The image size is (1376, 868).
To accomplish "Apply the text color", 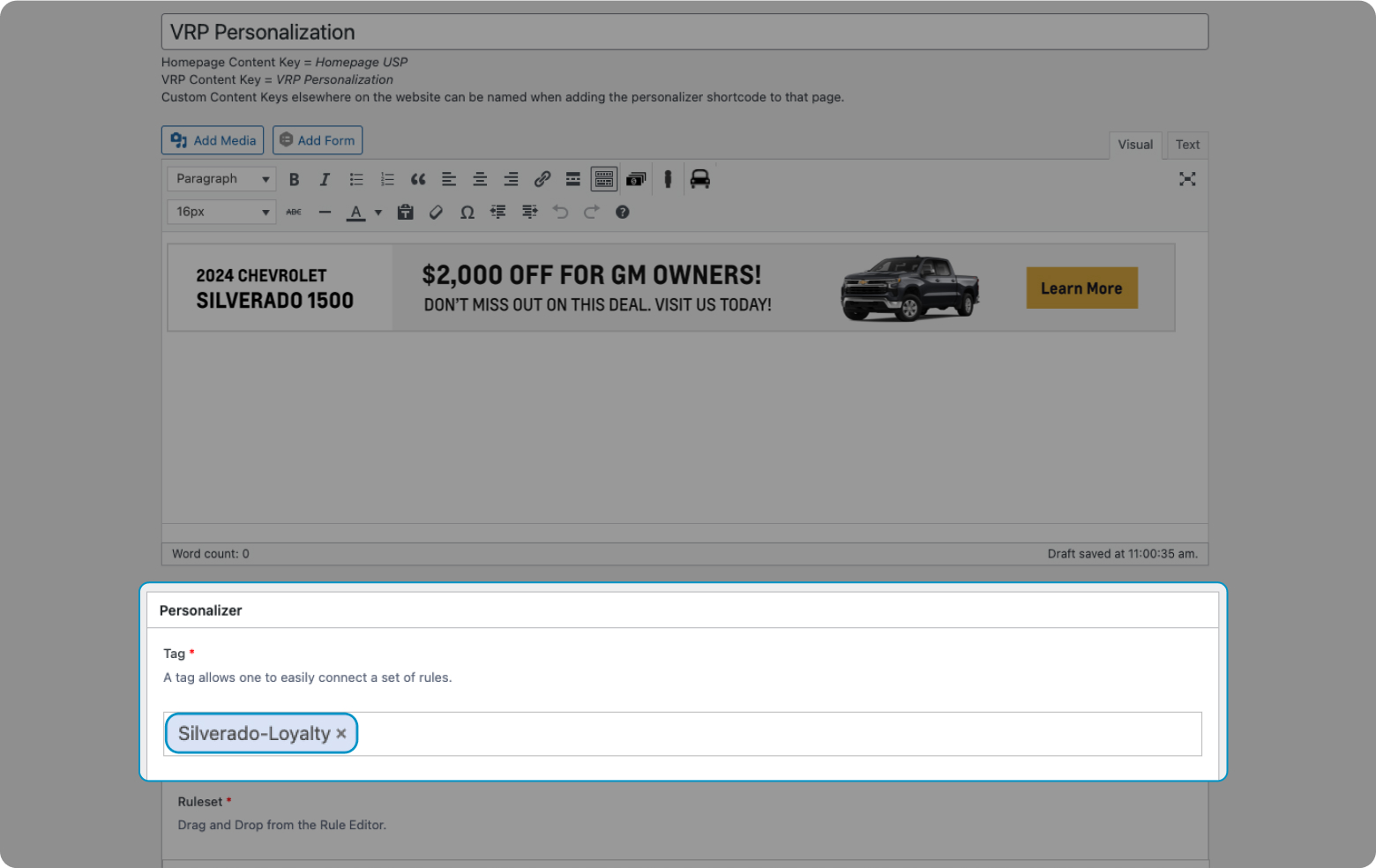I will (x=356, y=212).
